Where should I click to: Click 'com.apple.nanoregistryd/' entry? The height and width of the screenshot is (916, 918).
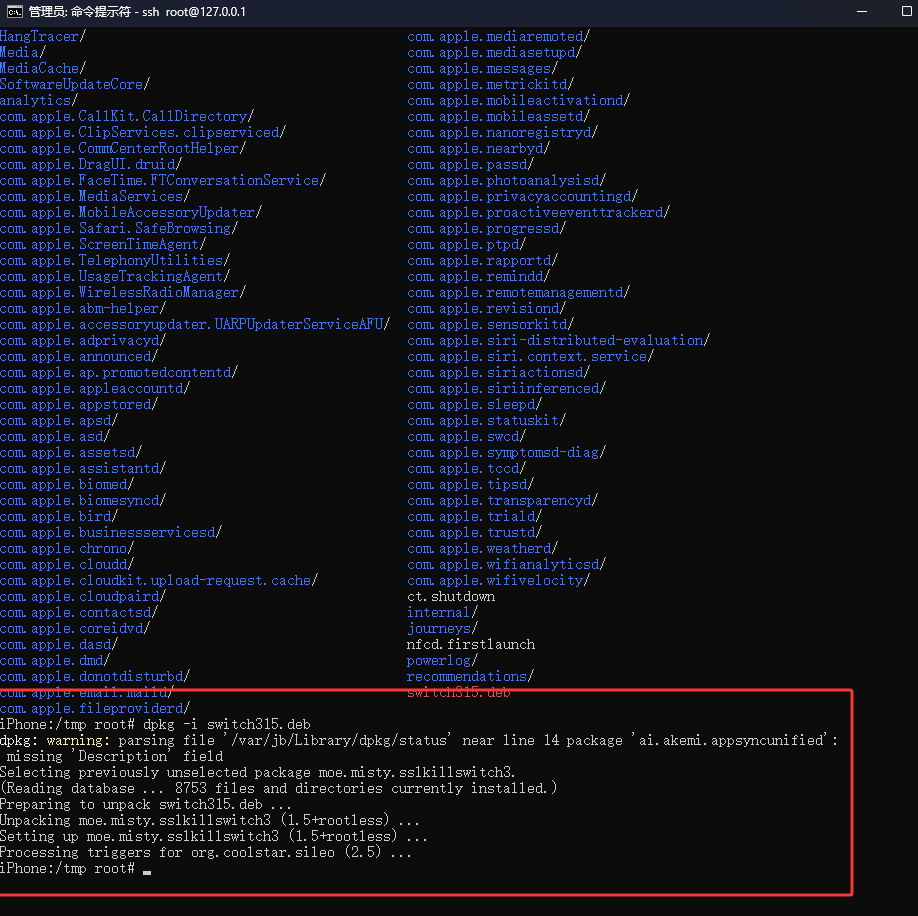click(502, 132)
